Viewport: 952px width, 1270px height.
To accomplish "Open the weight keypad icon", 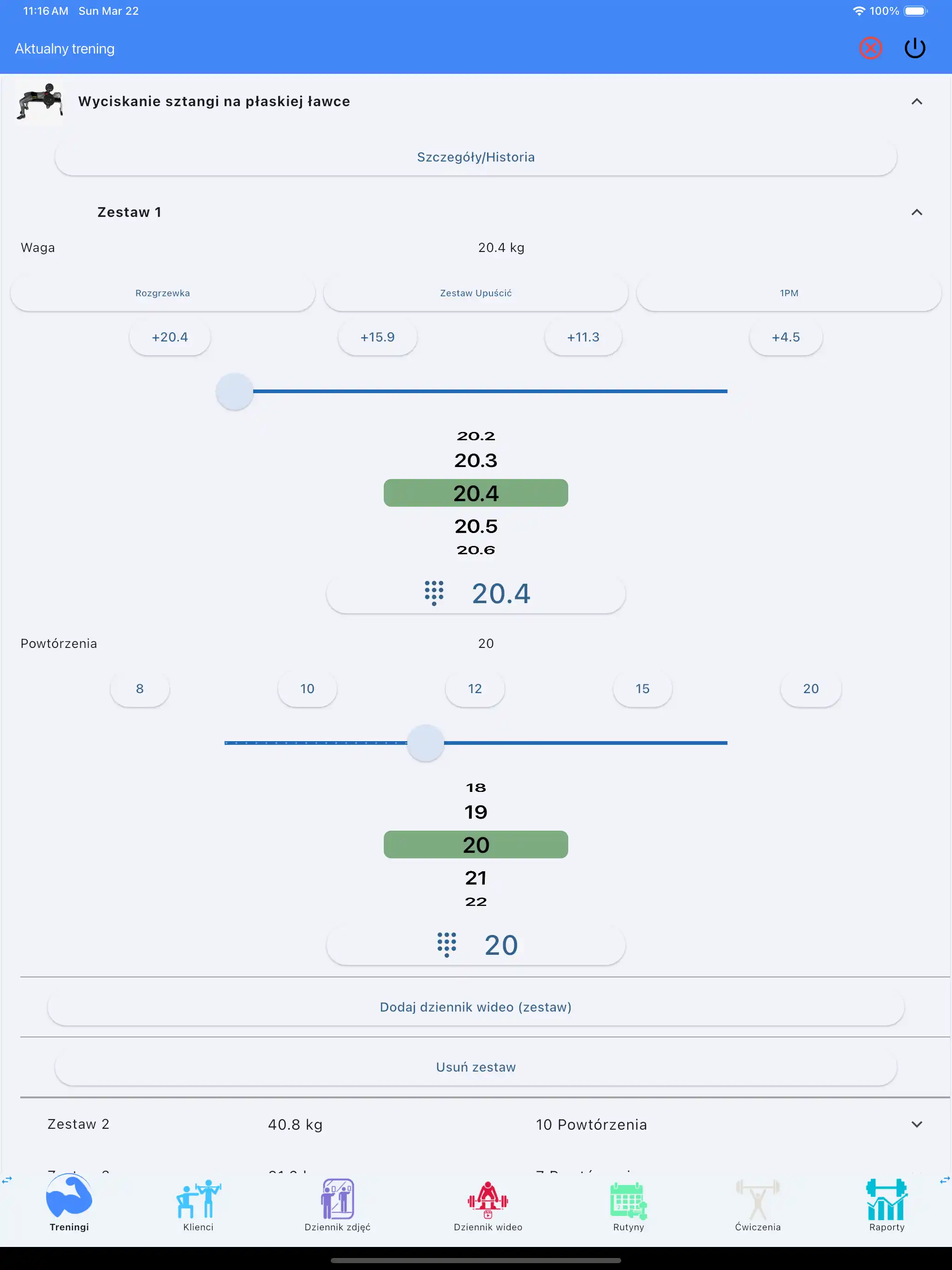I will (x=434, y=593).
